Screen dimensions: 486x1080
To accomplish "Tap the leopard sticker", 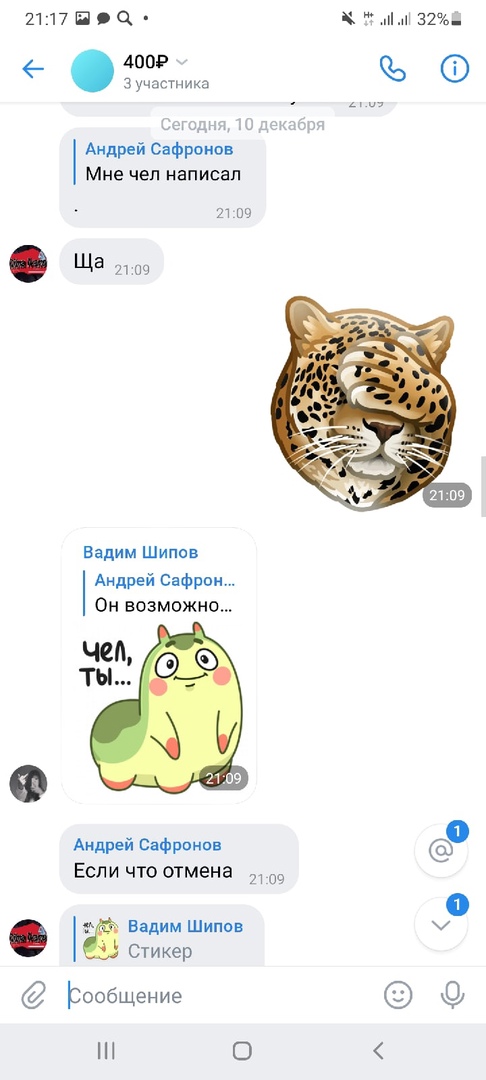I will (x=363, y=402).
